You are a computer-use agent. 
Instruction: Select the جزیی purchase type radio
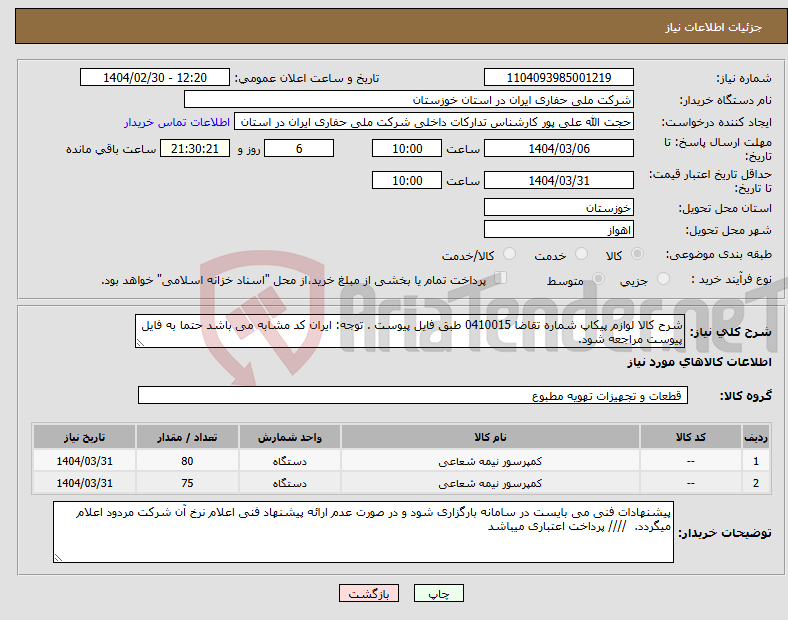[x=663, y=279]
